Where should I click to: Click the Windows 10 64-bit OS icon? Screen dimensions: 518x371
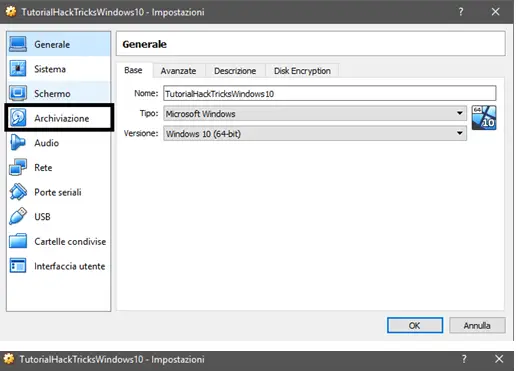pos(484,118)
